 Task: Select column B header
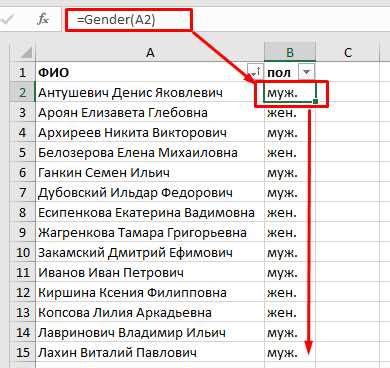click(290, 52)
